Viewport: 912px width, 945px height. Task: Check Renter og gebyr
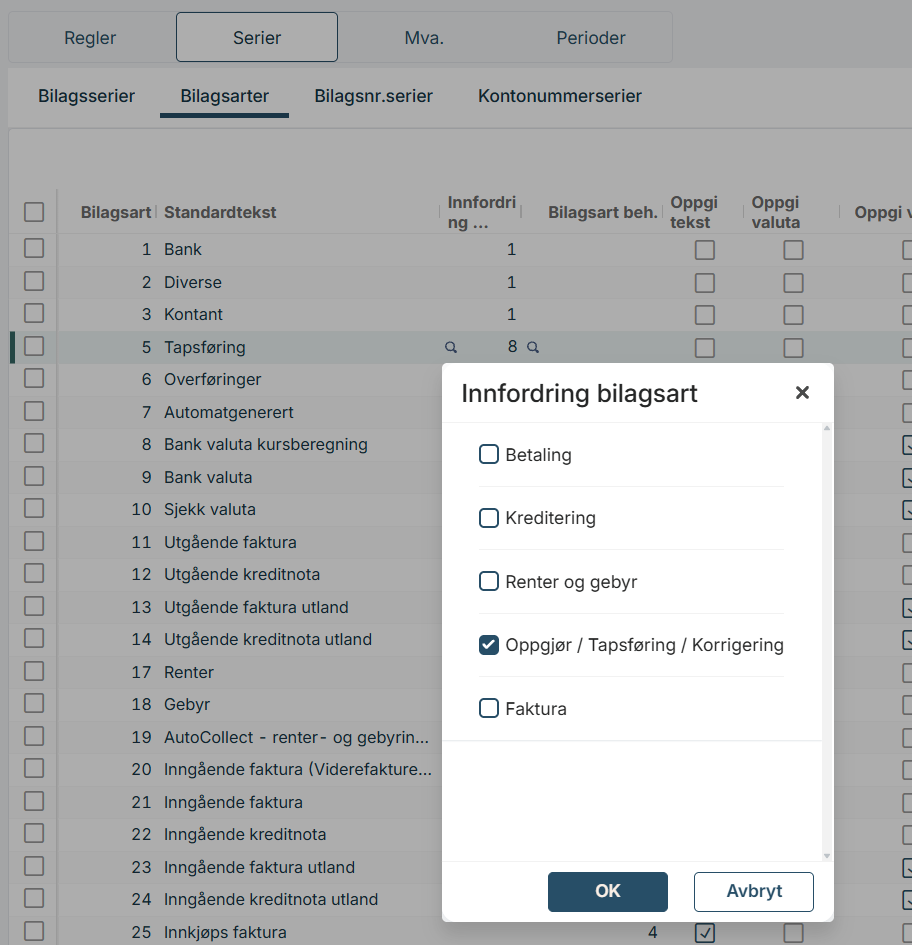pos(489,581)
